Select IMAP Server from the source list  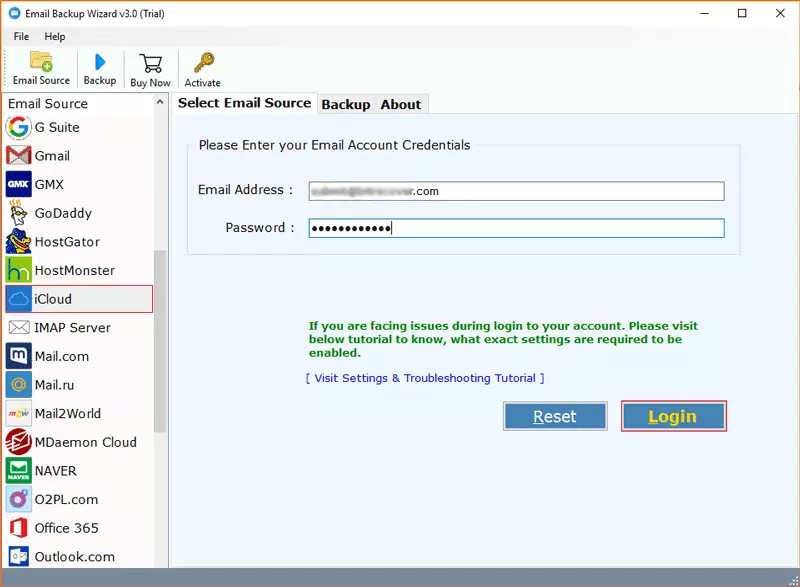[72, 328]
